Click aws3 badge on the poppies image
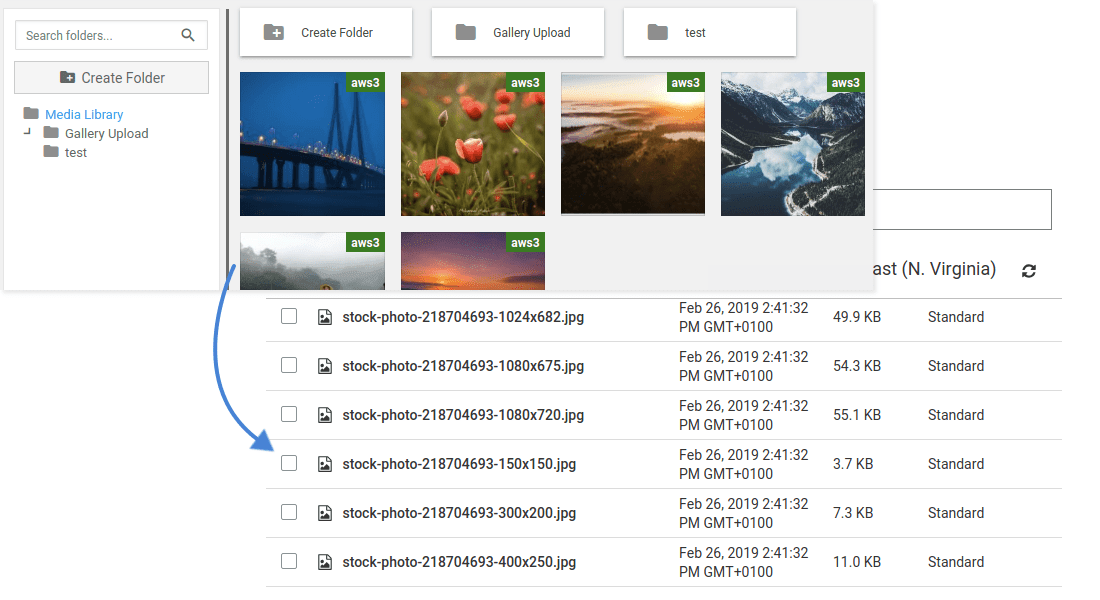Screen dimensions: 1100x600 point(525,83)
